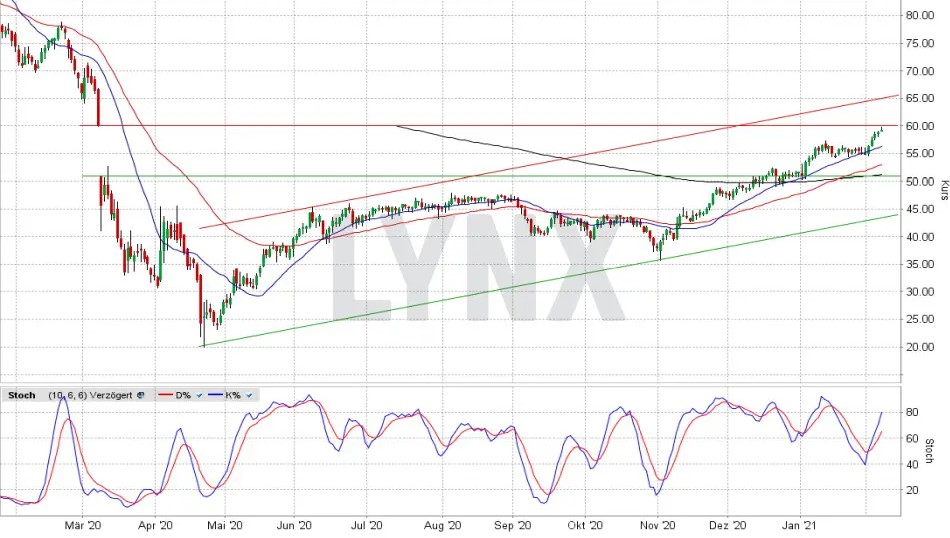Image resolution: width=950 pixels, height=538 pixels.
Task: Click the 25.00 price axis value
Action: (919, 319)
